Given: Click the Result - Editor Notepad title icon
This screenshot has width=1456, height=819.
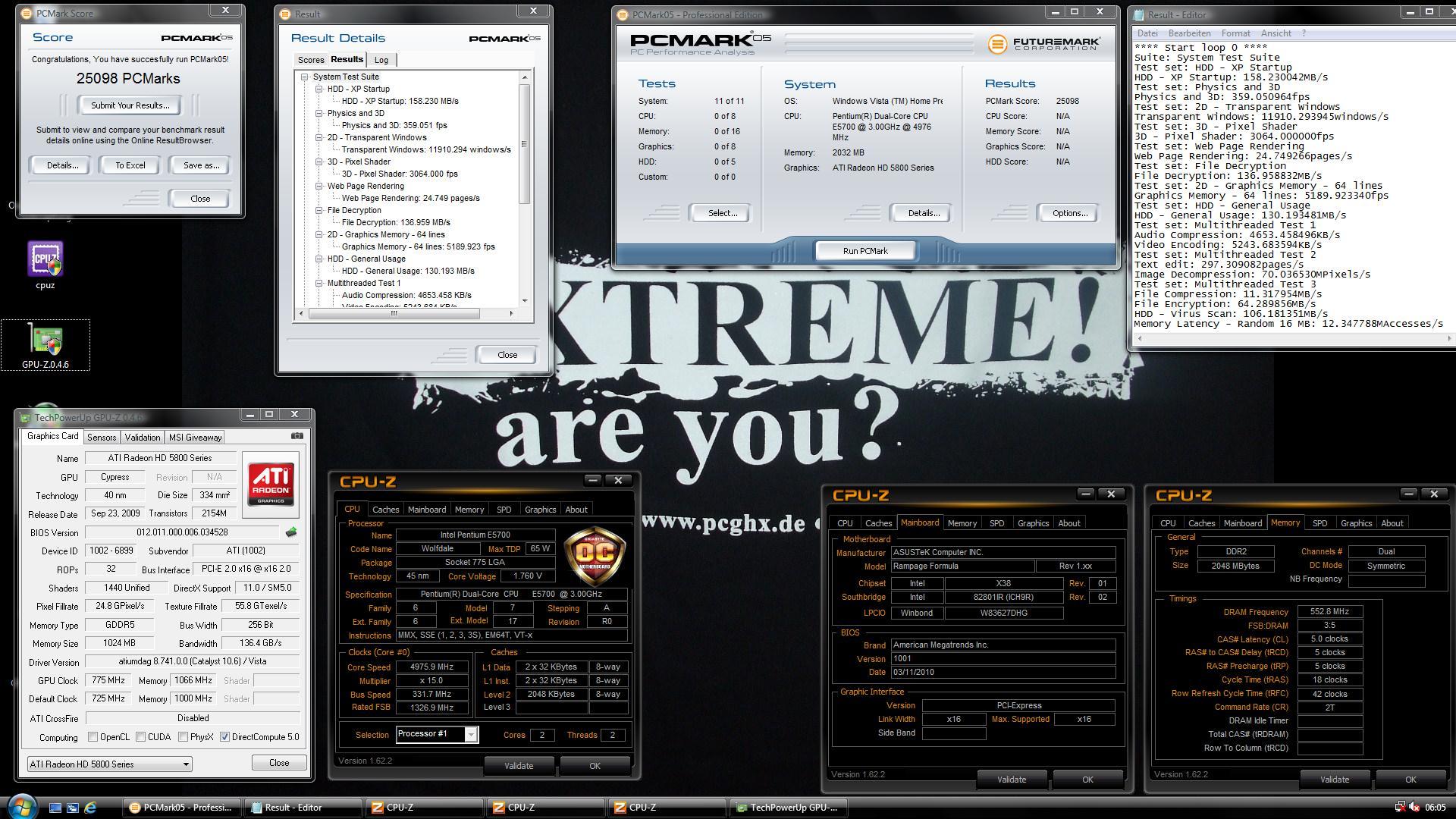Looking at the screenshot, I should click(x=1138, y=14).
